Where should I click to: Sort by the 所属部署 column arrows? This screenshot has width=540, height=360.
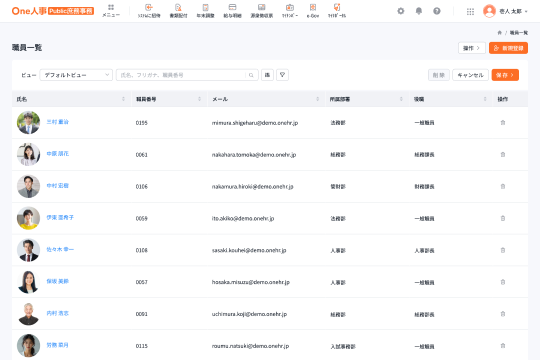(x=401, y=99)
